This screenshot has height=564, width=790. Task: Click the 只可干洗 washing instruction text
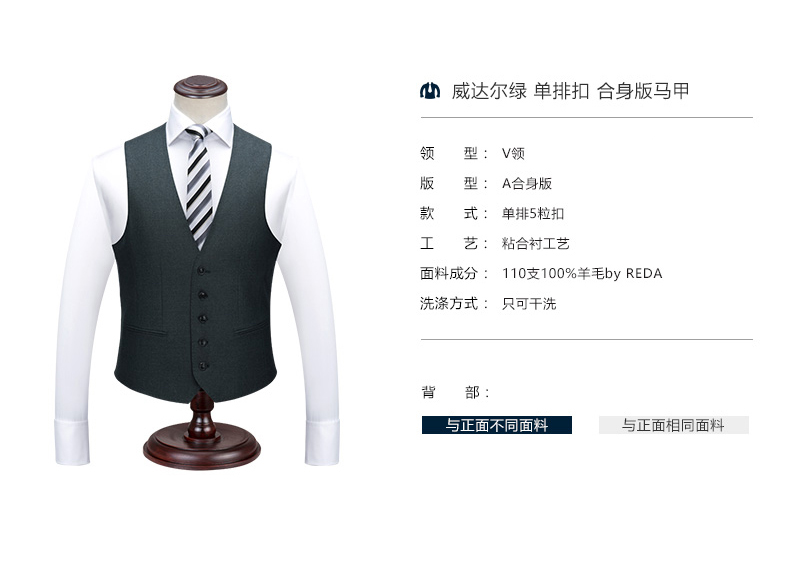pos(529,303)
